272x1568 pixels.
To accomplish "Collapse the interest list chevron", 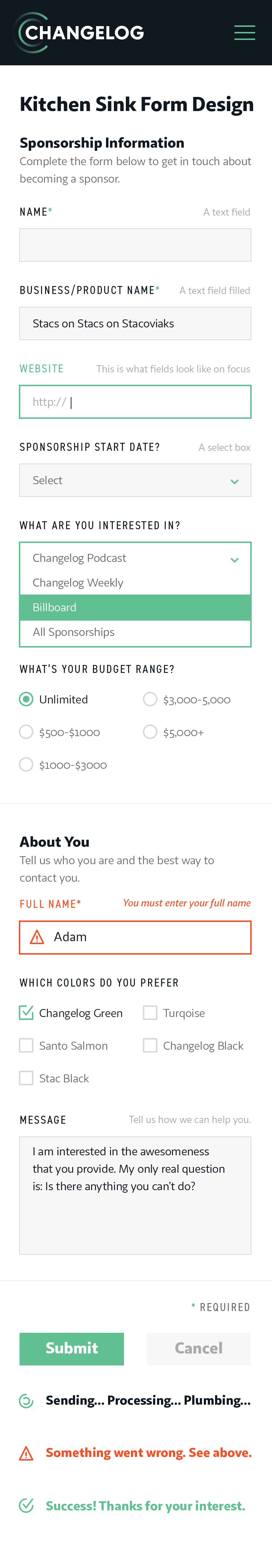I will [x=234, y=559].
